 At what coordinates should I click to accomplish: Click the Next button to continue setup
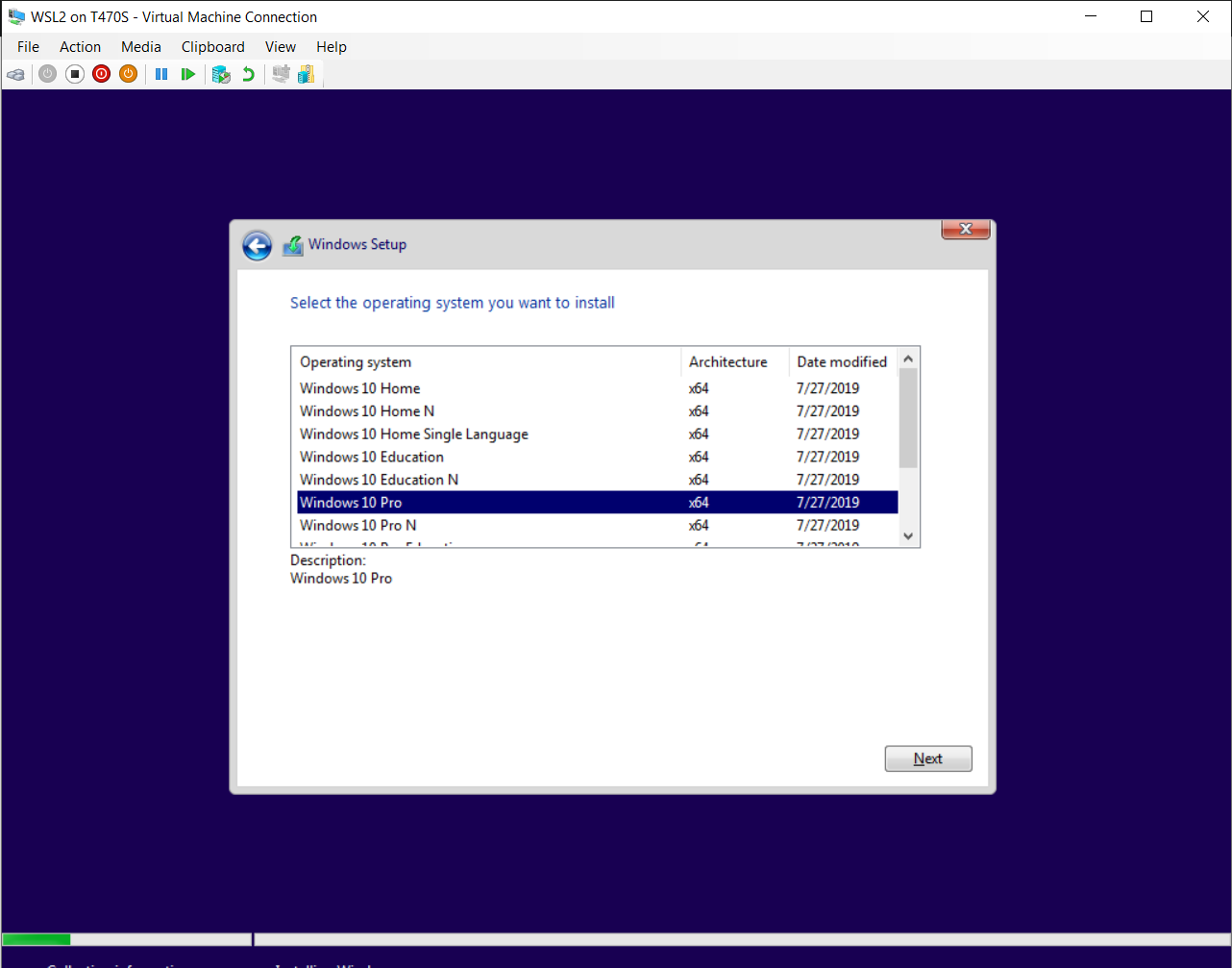tap(927, 758)
